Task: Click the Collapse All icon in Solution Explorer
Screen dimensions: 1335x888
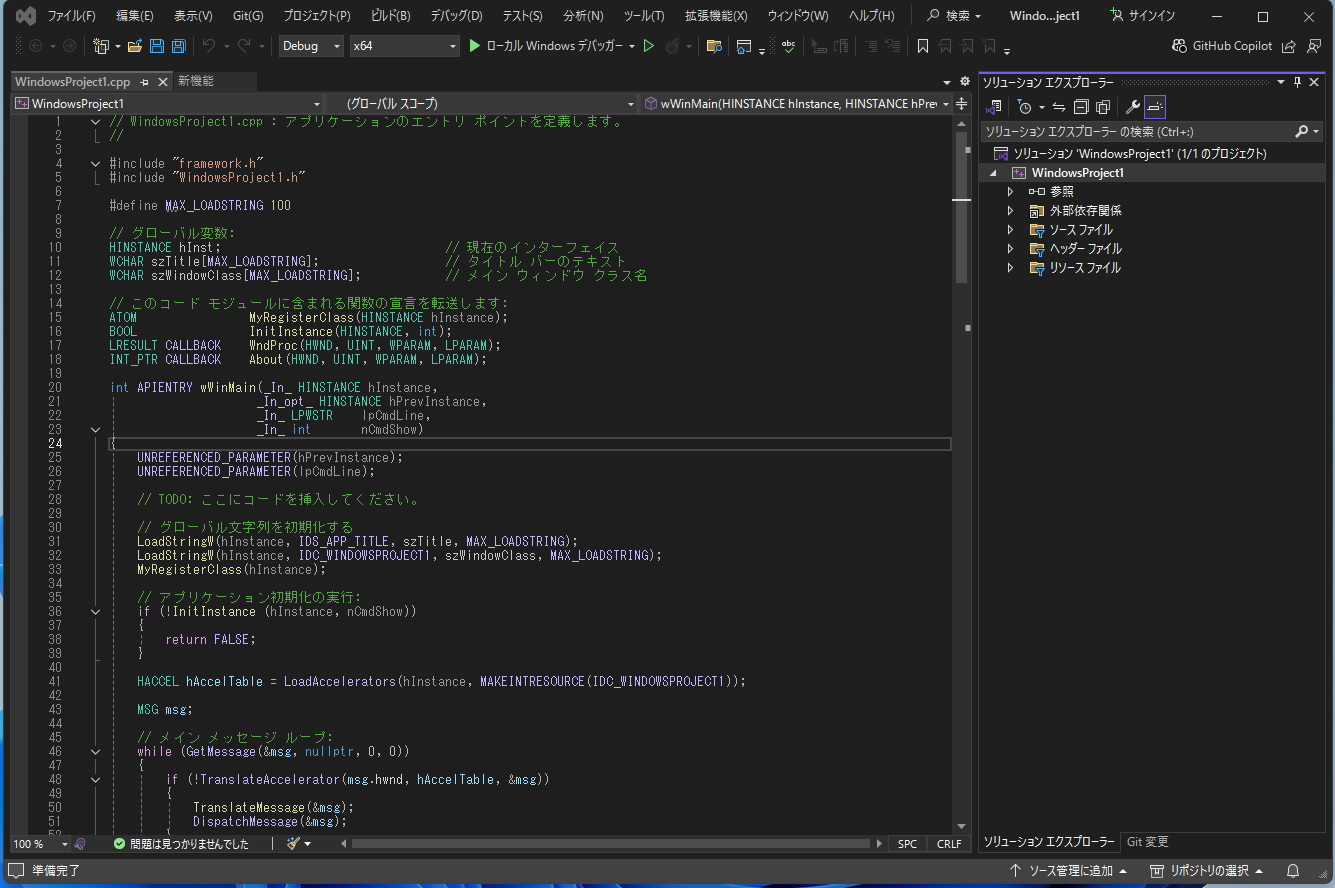Action: pyautogui.click(x=1081, y=107)
